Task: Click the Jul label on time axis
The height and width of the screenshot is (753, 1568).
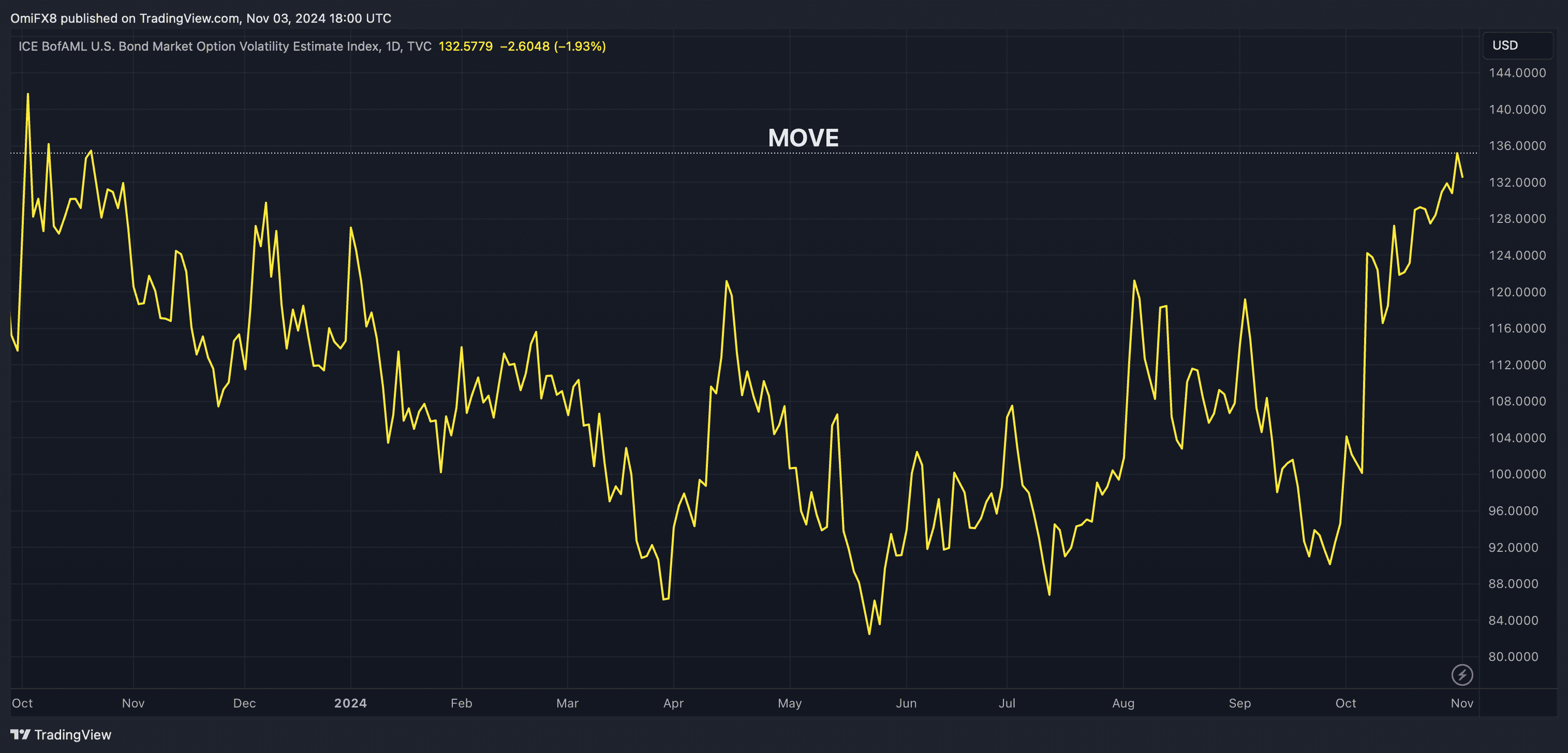Action: 1007,703
